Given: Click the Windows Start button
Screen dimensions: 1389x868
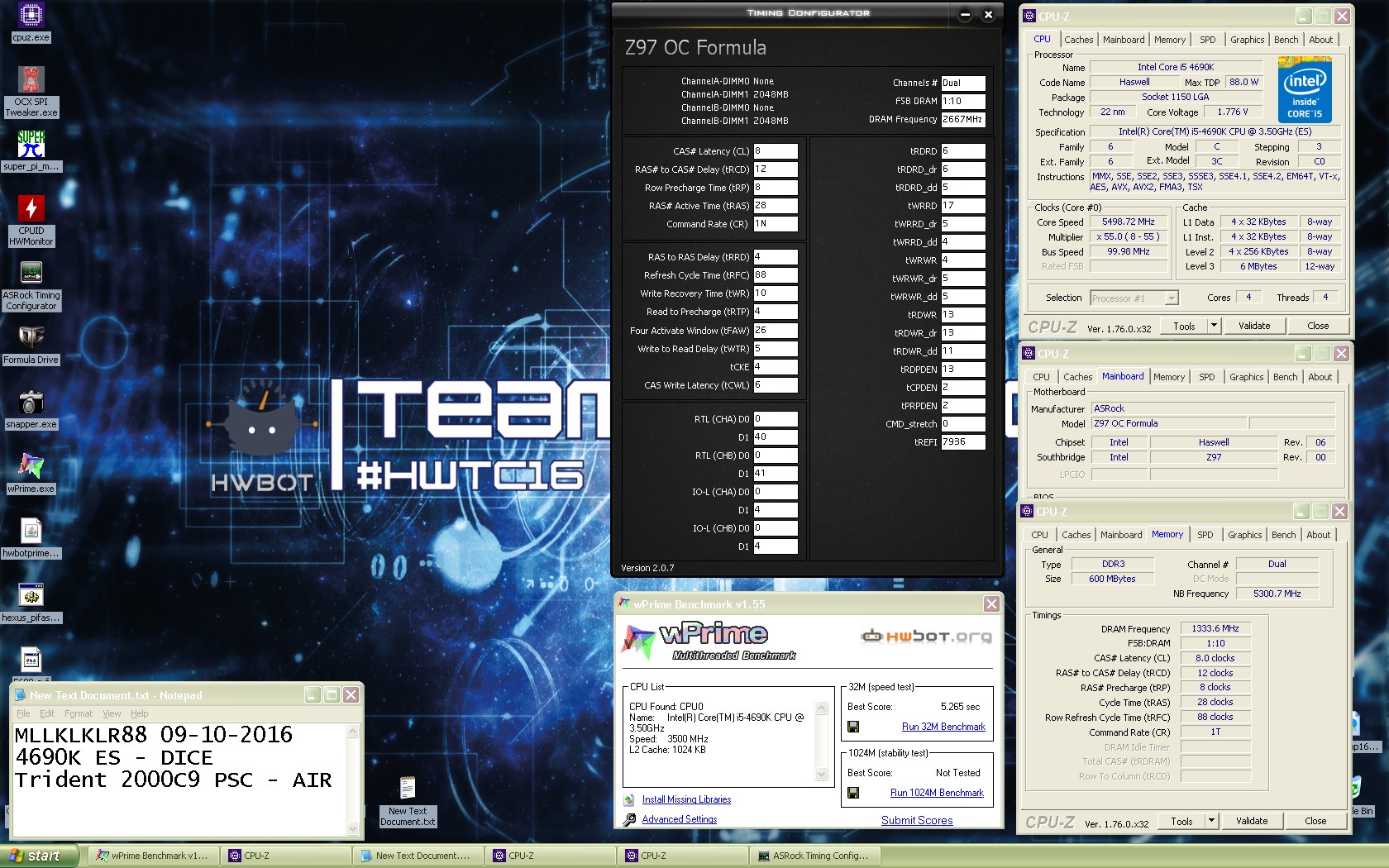Looking at the screenshot, I should pos(40,856).
